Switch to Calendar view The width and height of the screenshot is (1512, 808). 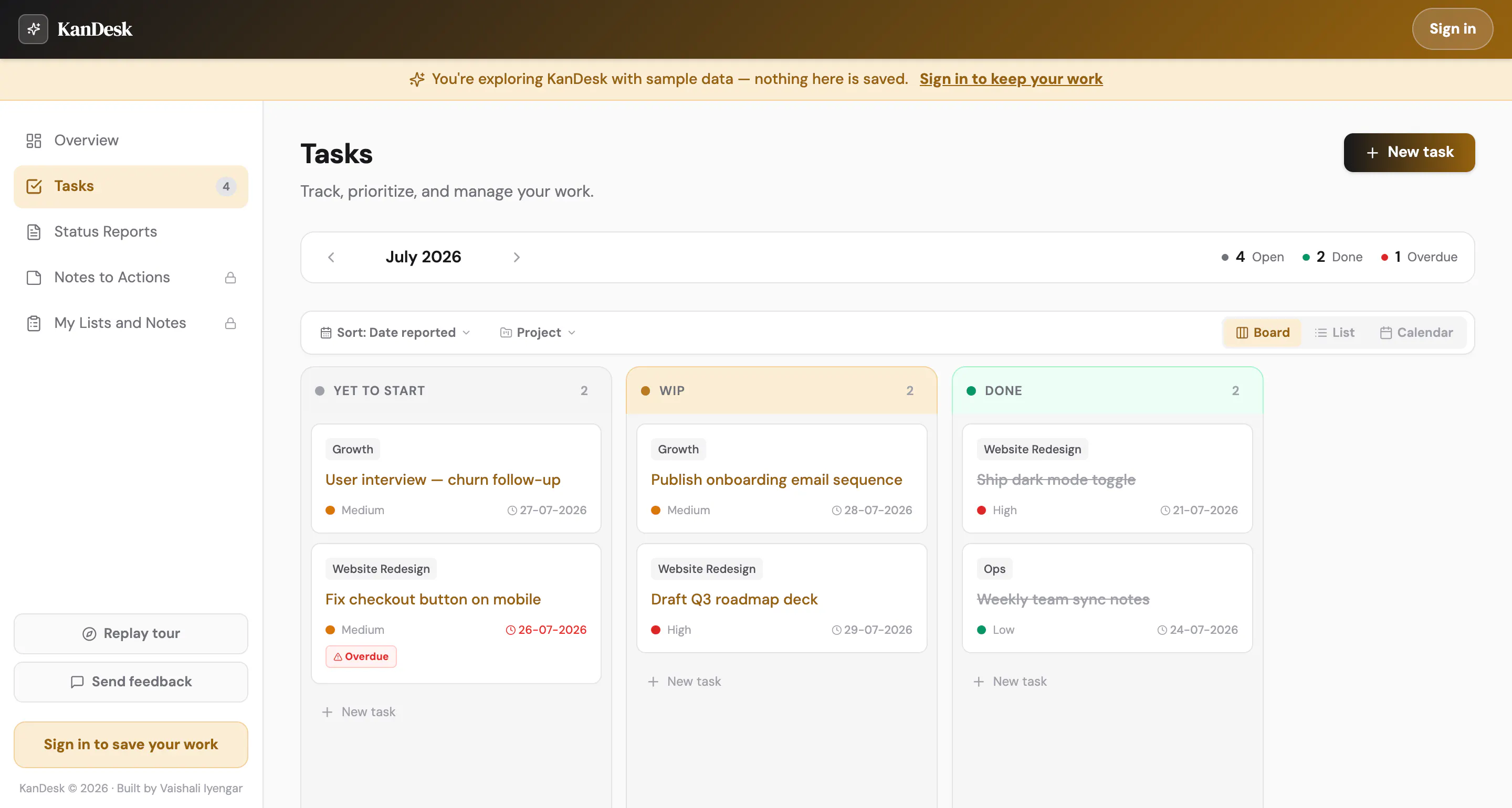1416,333
